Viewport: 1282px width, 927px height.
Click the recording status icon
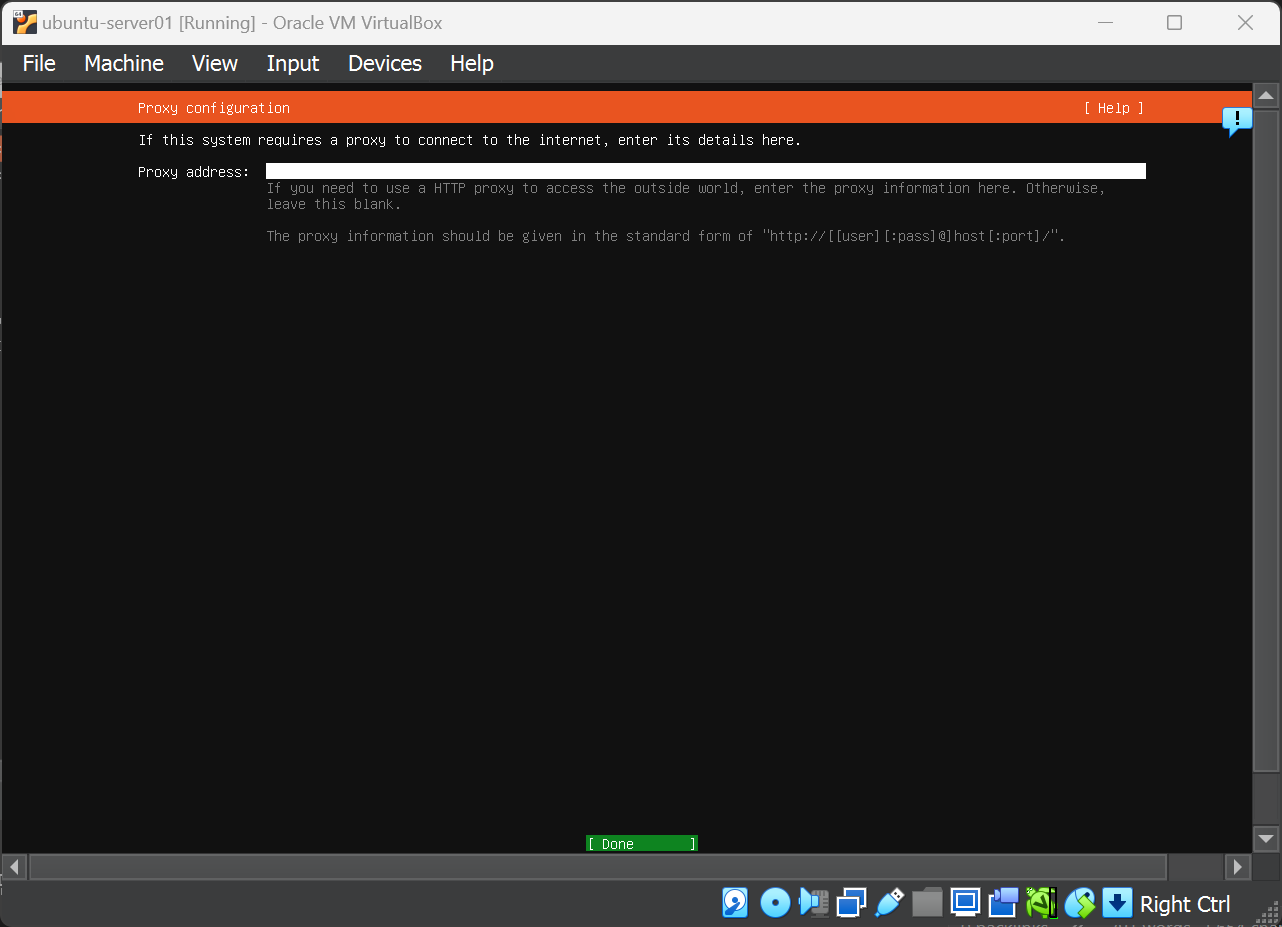click(1003, 903)
